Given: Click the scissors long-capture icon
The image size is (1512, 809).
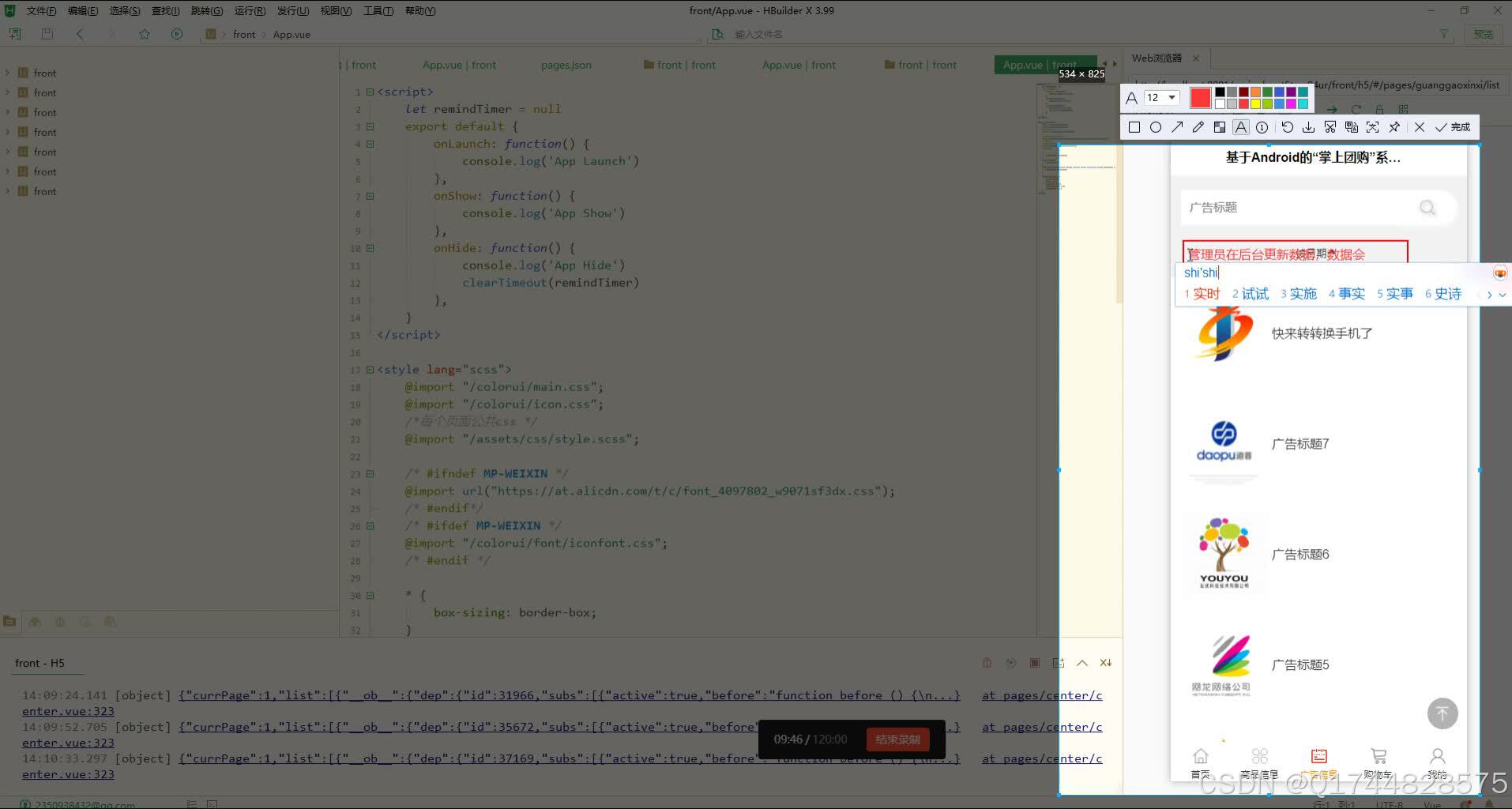Looking at the screenshot, I should pyautogui.click(x=1330, y=127).
